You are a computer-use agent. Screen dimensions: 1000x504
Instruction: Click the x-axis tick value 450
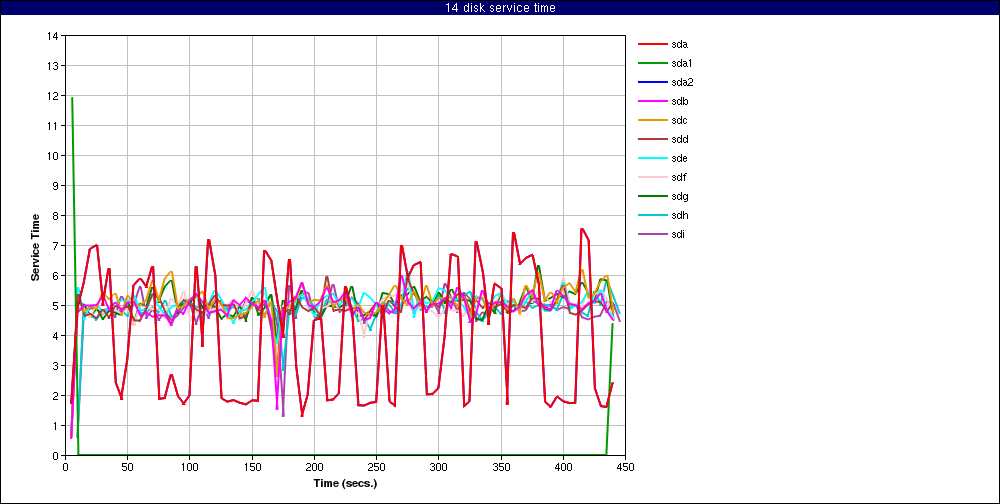(625, 466)
